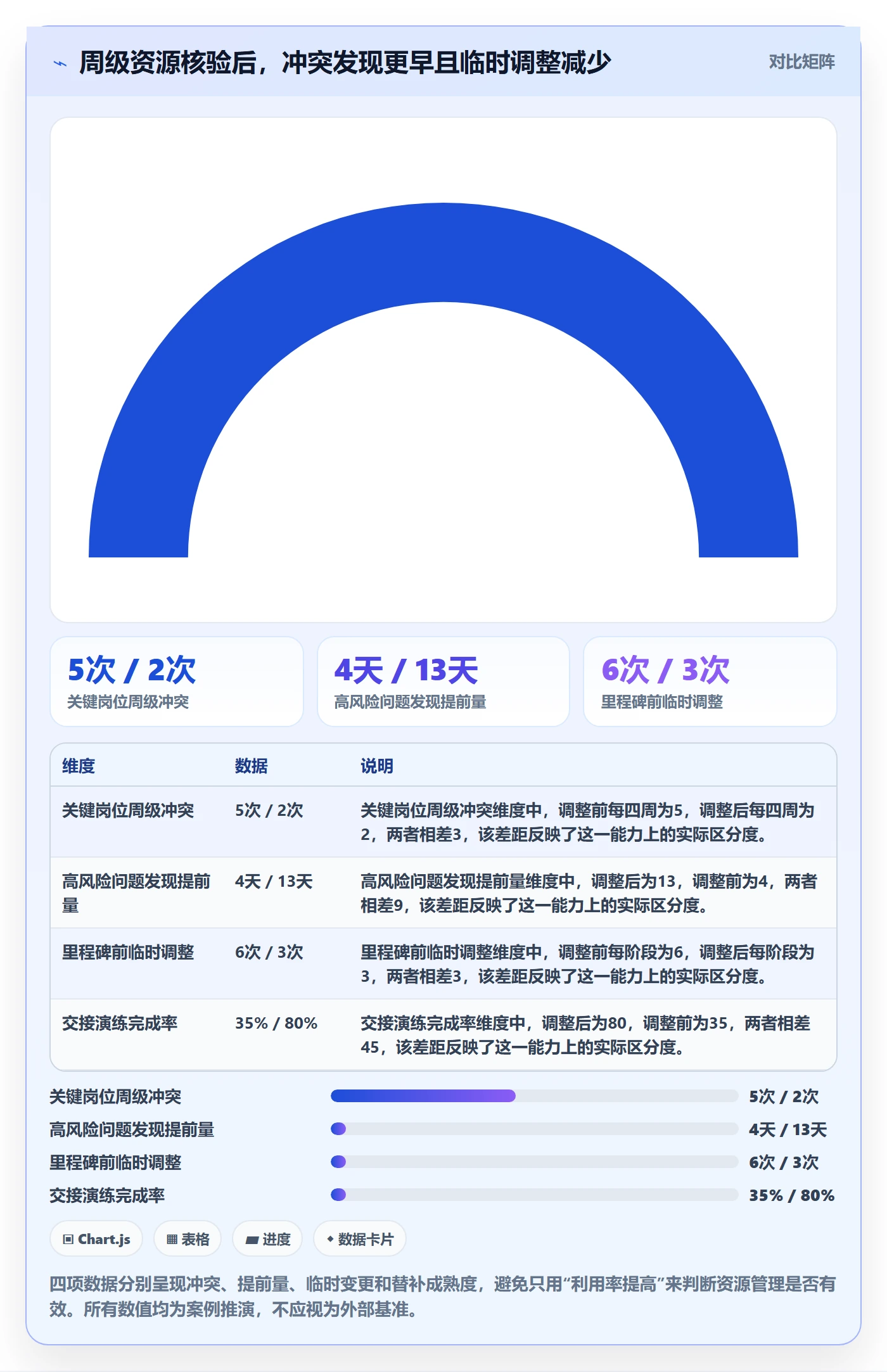
Task: Click the description for 交接演练完成率 row
Action: coord(585,1035)
